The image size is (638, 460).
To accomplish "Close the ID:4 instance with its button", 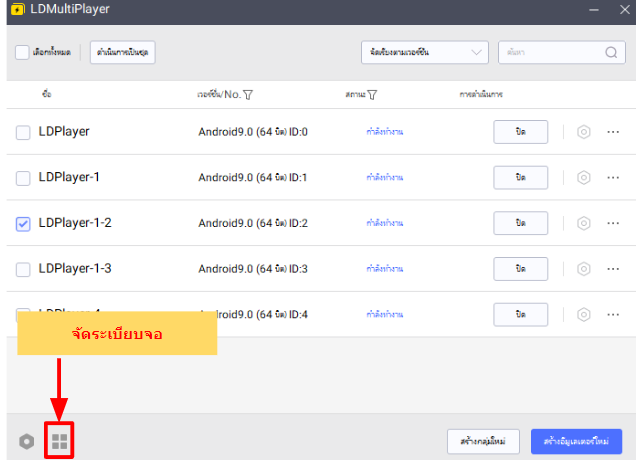I will click(x=521, y=314).
